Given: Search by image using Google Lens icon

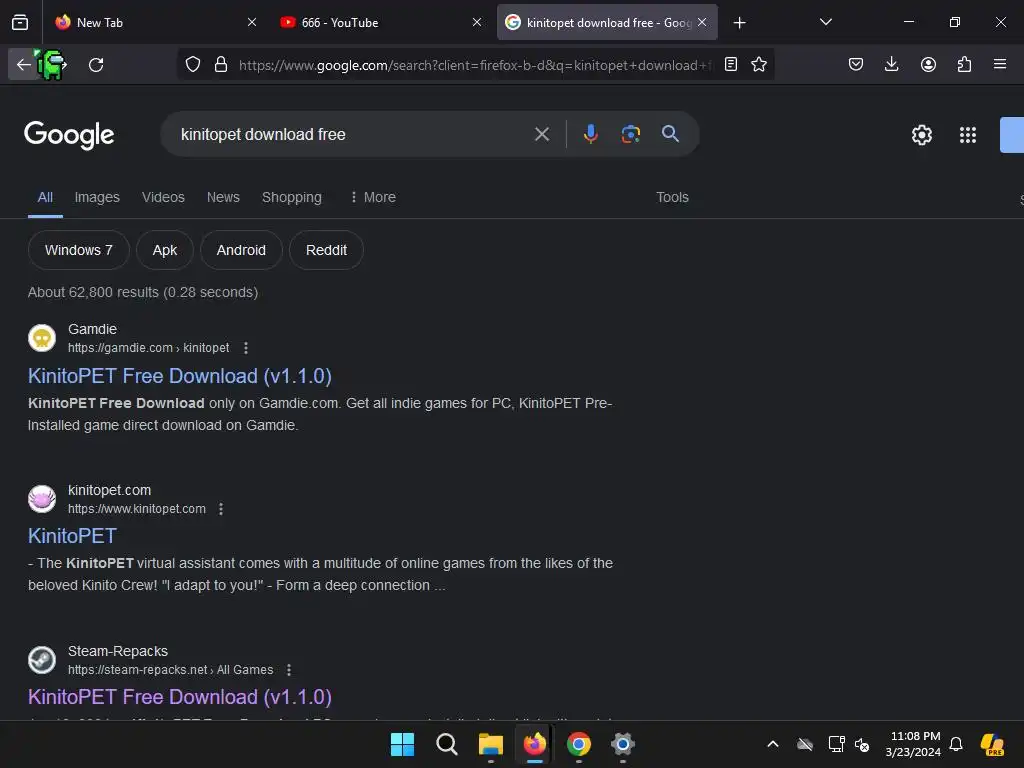Looking at the screenshot, I should click(630, 134).
